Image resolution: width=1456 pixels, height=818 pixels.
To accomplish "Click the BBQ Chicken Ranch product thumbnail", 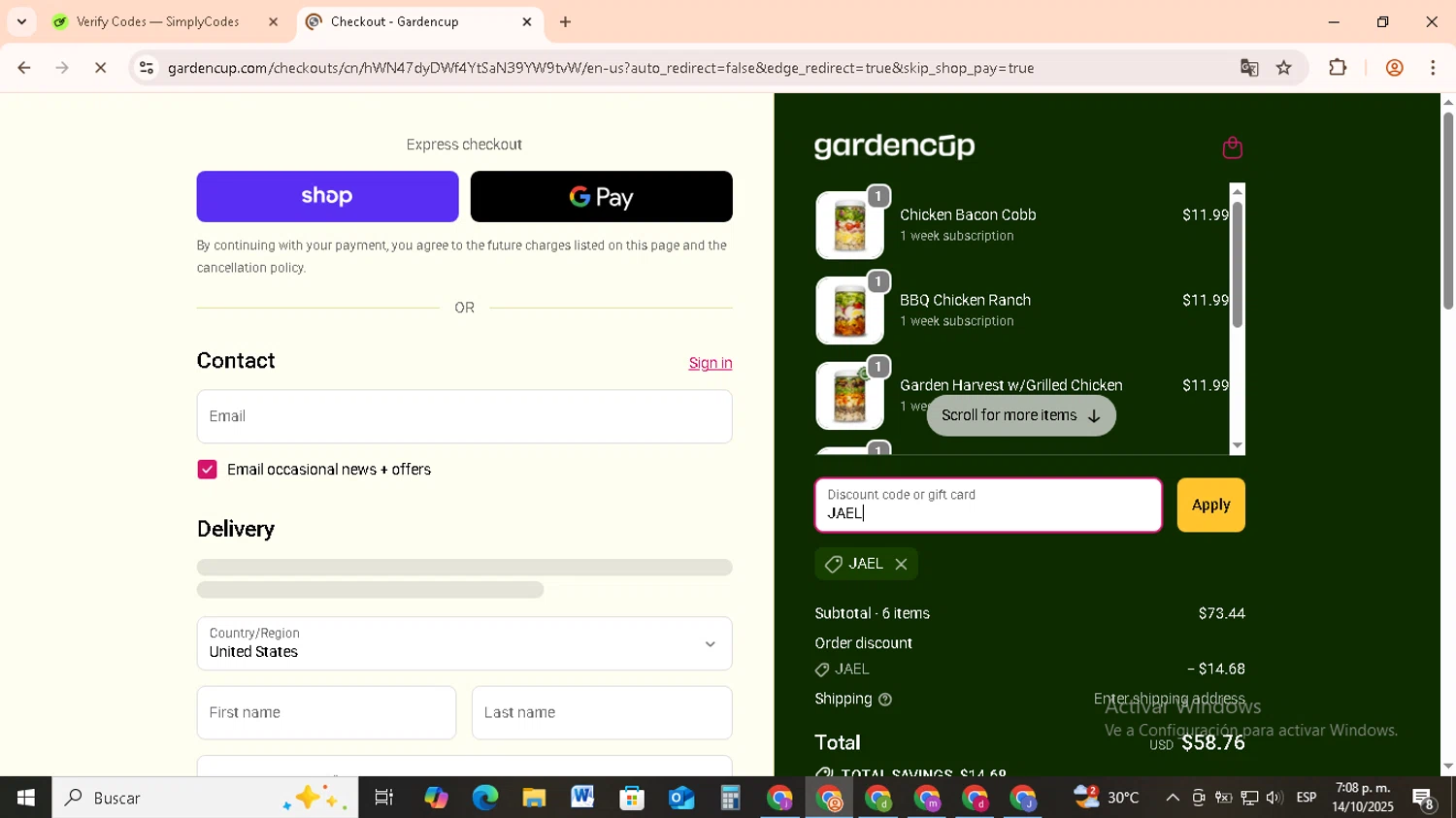I will pyautogui.click(x=849, y=311).
